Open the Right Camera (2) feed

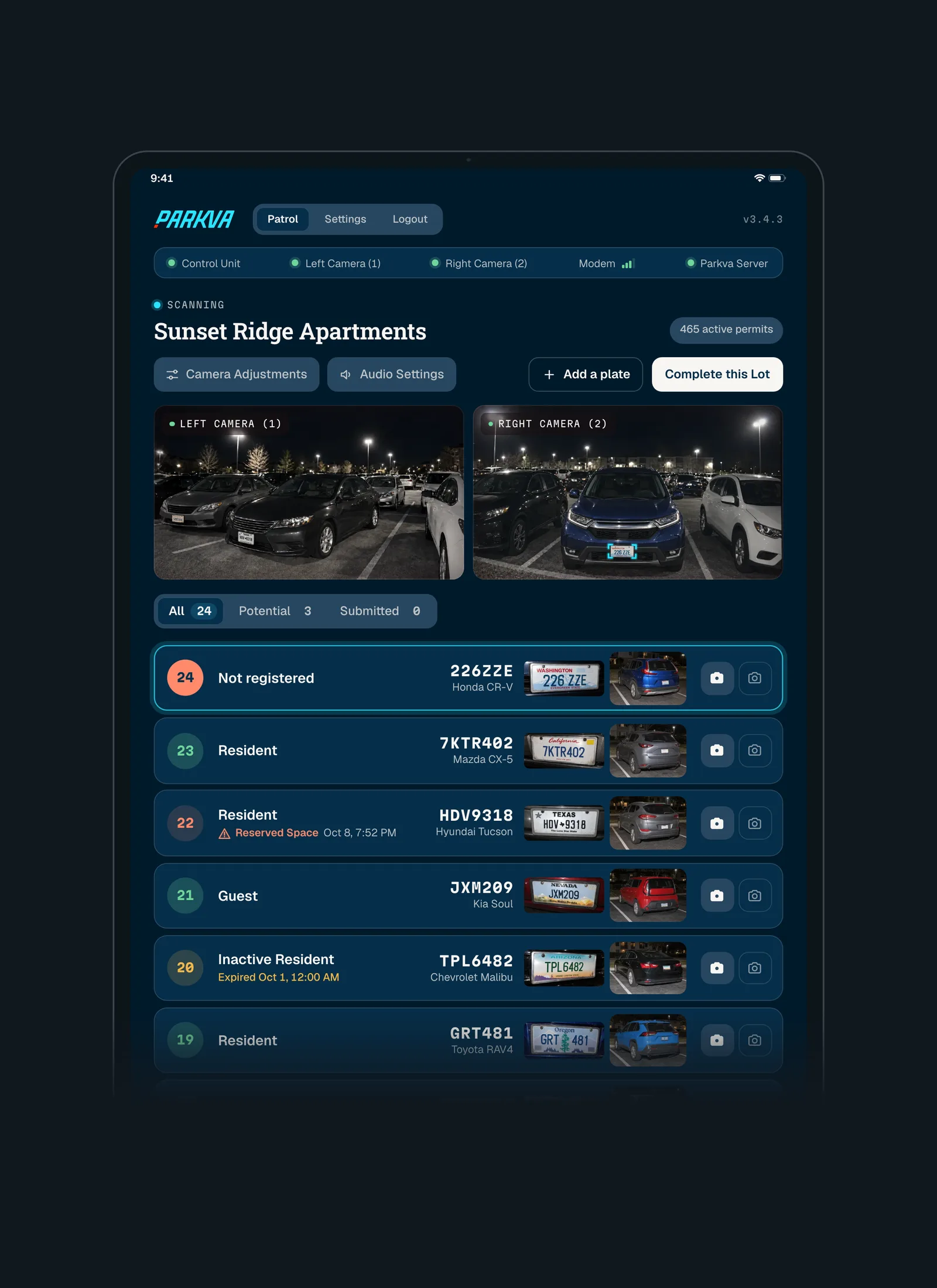click(x=628, y=492)
